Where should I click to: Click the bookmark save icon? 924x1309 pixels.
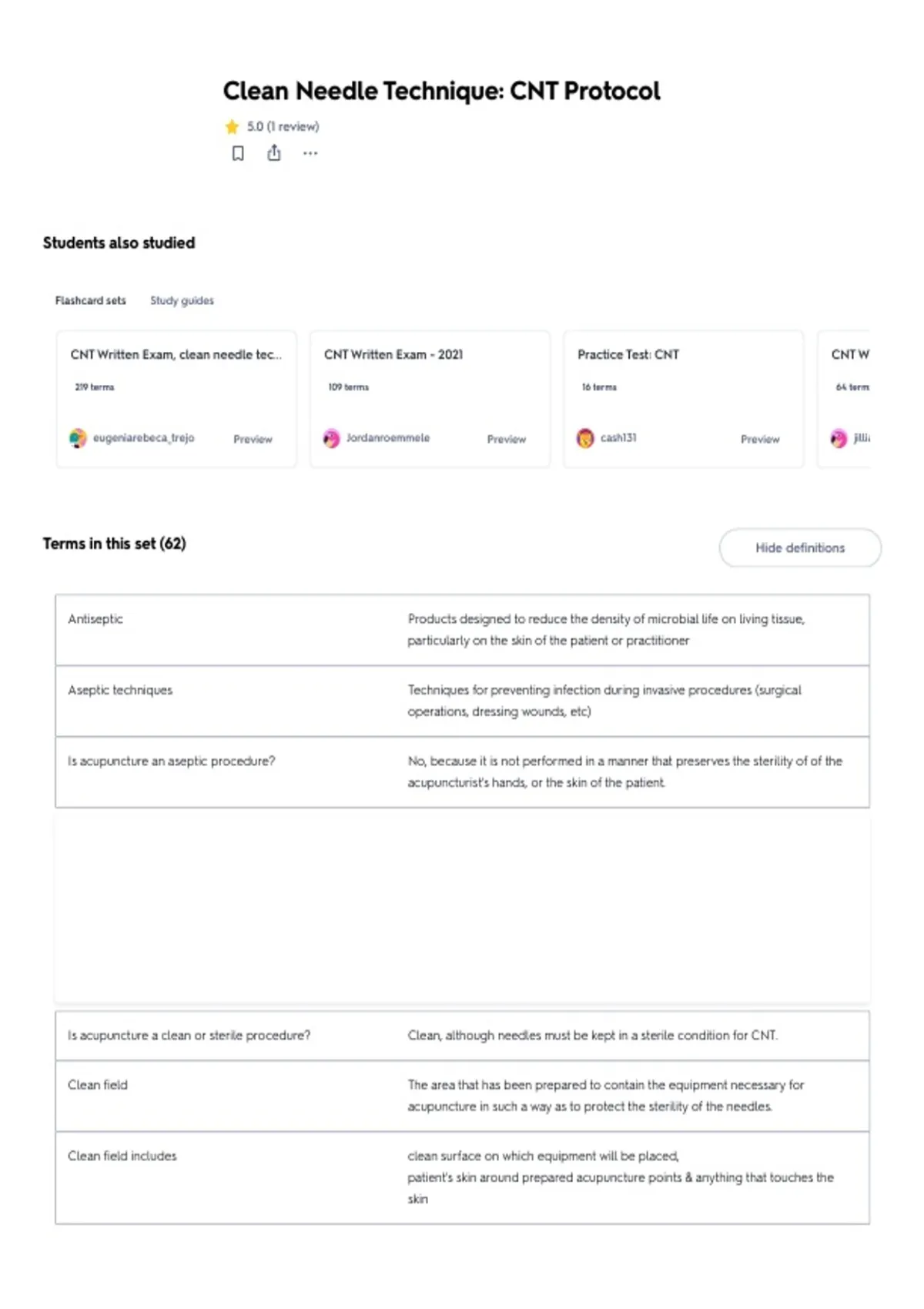point(238,153)
